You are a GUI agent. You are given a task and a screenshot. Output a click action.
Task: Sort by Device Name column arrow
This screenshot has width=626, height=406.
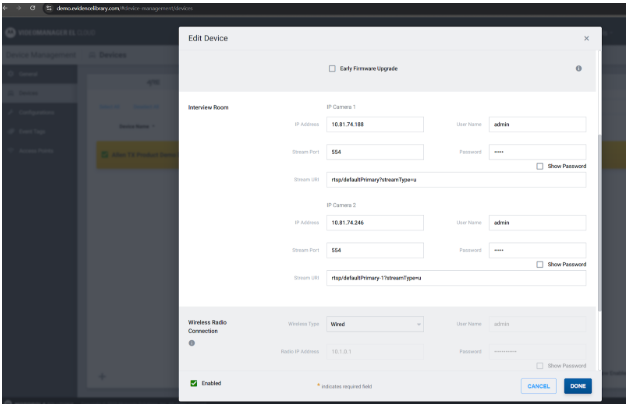click(154, 127)
